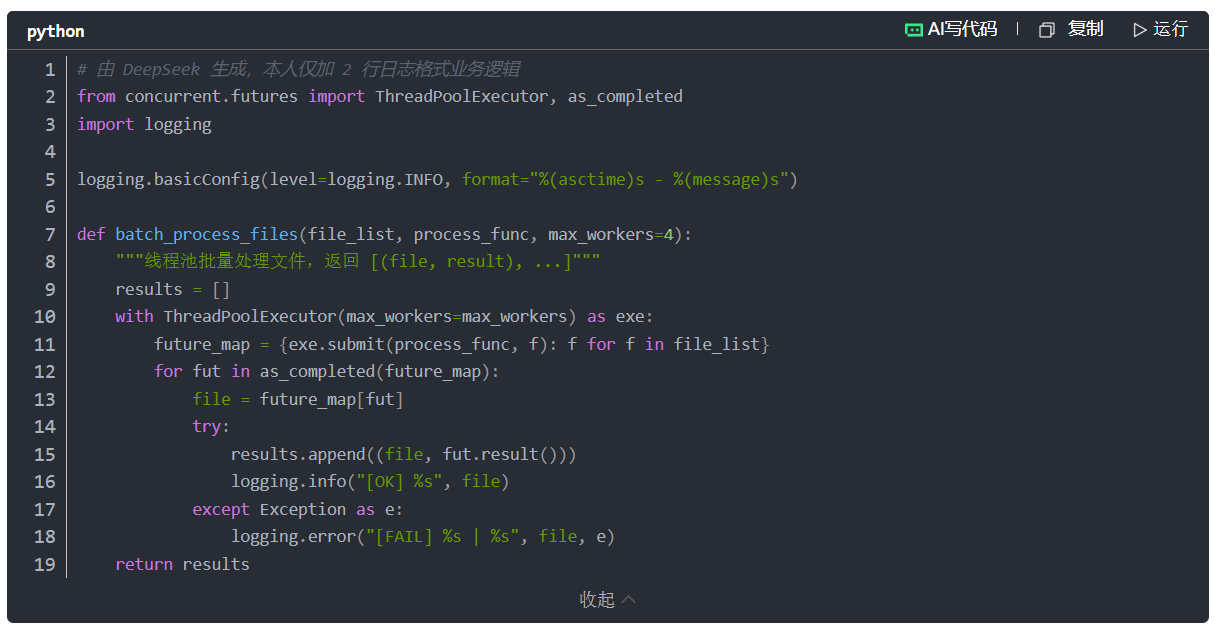Click the DeepSeek comment on first line

pos(298,69)
